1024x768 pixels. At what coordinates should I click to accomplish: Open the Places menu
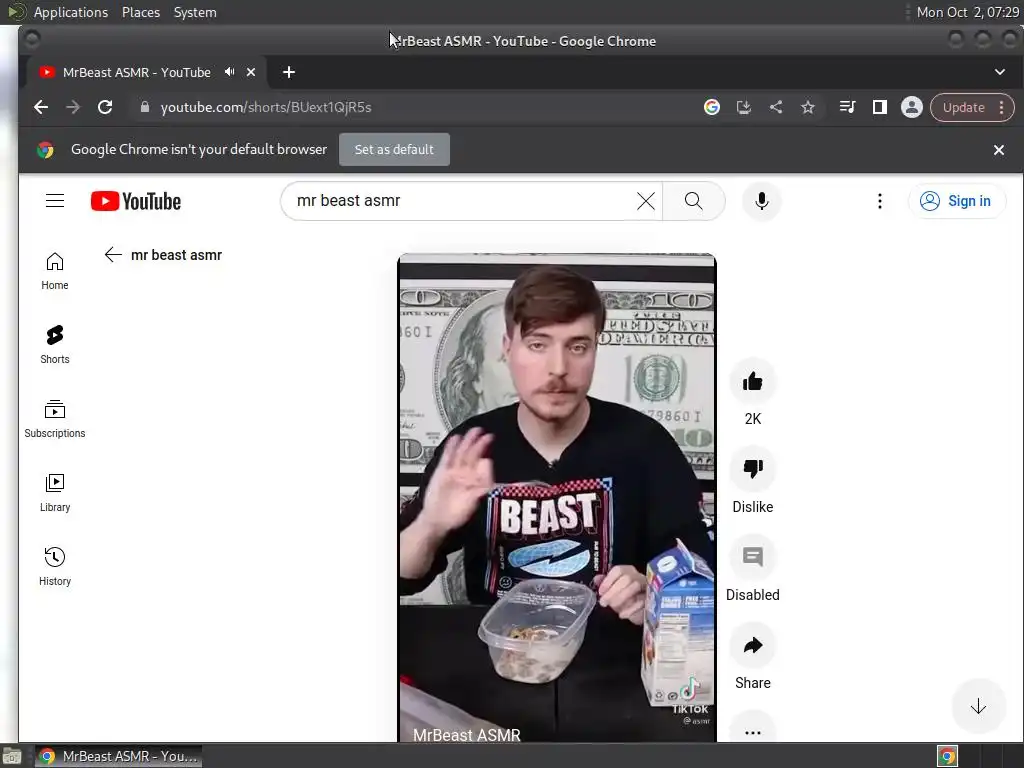[x=140, y=12]
